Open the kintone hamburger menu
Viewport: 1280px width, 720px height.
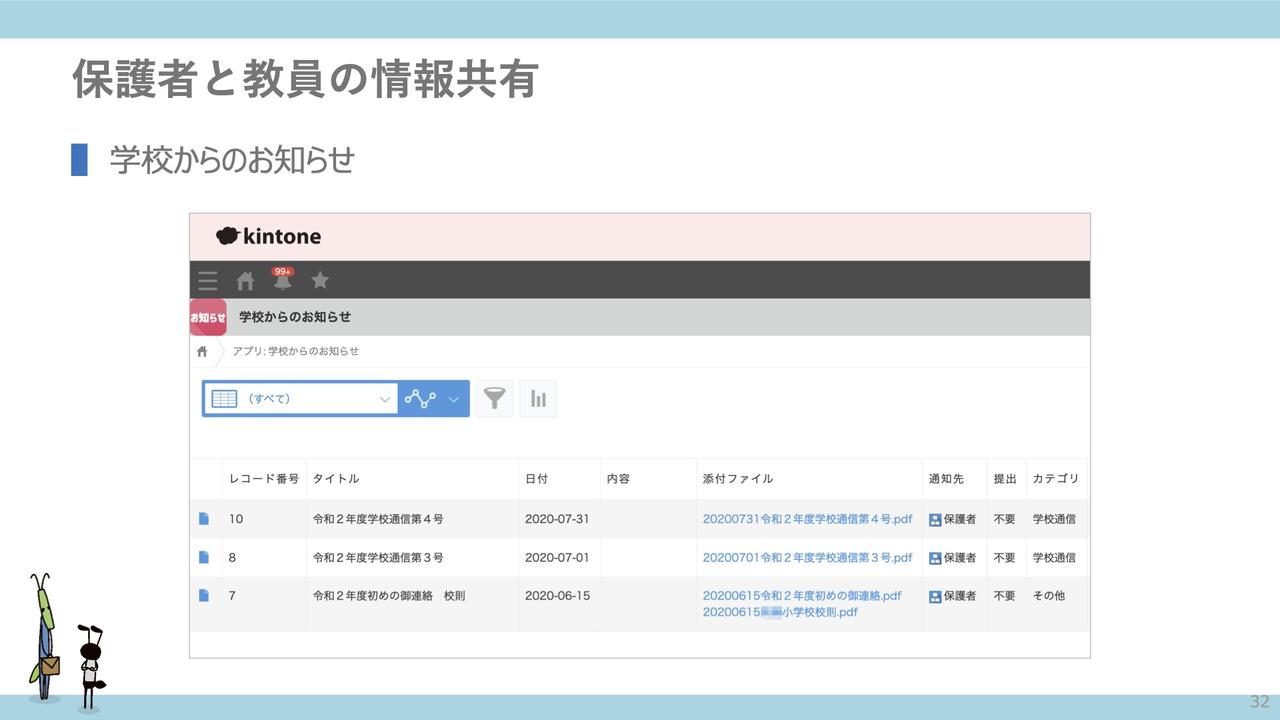point(207,280)
